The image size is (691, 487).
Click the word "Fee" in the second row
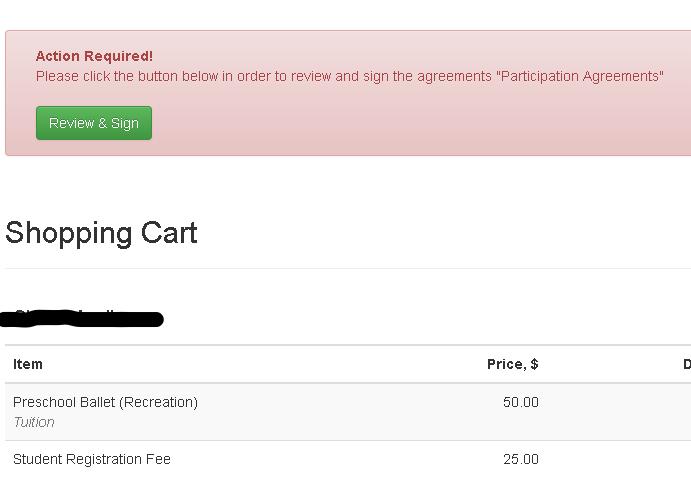click(158, 459)
